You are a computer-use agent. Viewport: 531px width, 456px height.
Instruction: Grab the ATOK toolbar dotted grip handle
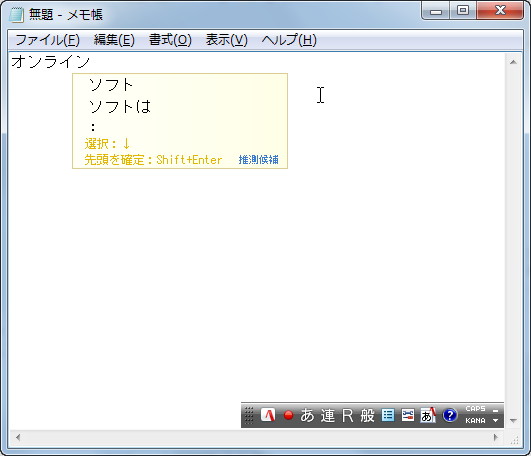249,415
